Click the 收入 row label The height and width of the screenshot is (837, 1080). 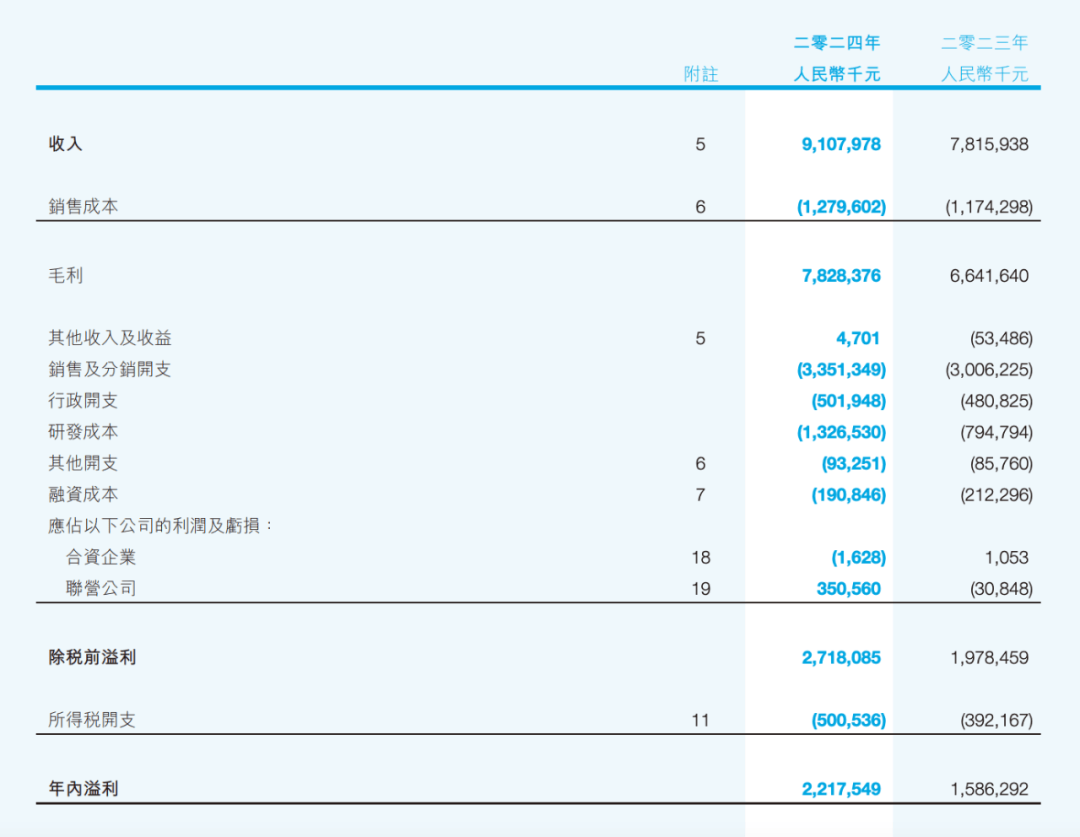click(x=66, y=144)
